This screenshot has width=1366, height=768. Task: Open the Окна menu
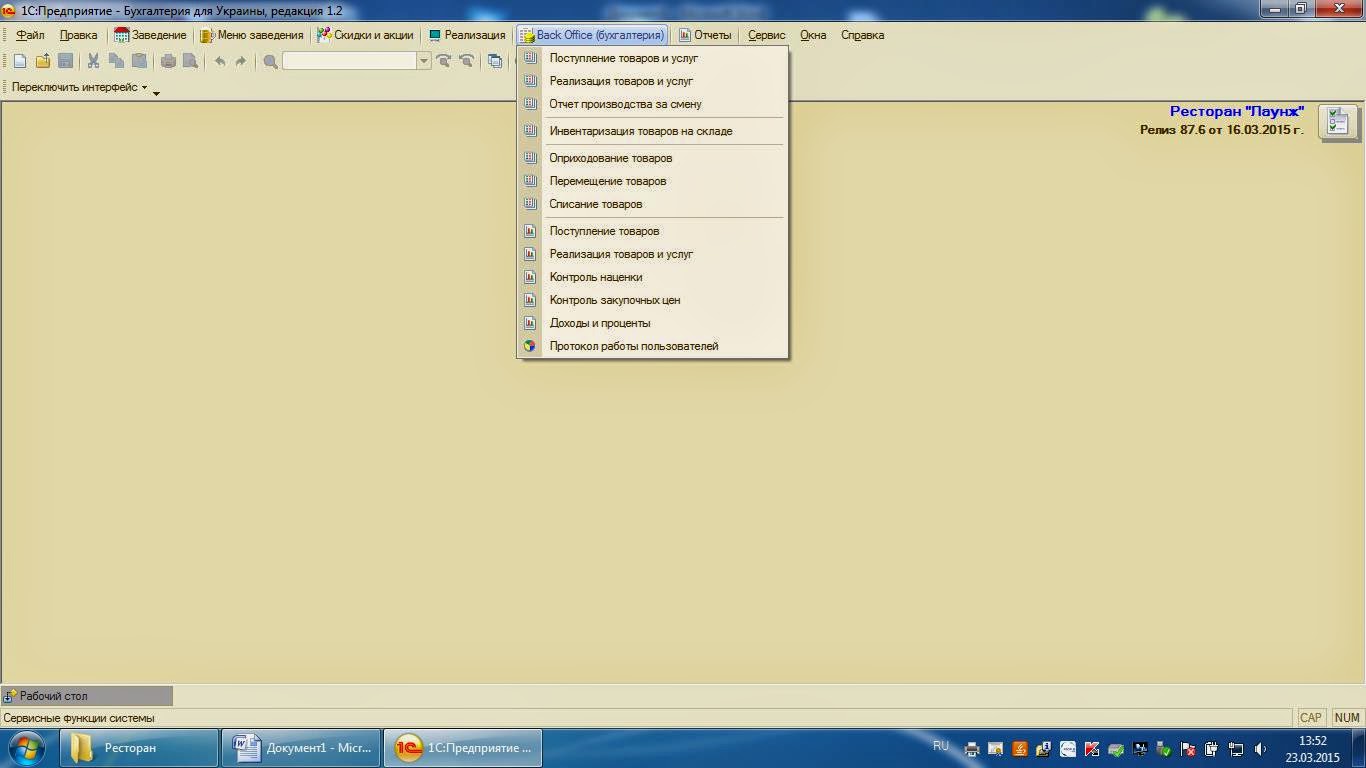click(813, 35)
